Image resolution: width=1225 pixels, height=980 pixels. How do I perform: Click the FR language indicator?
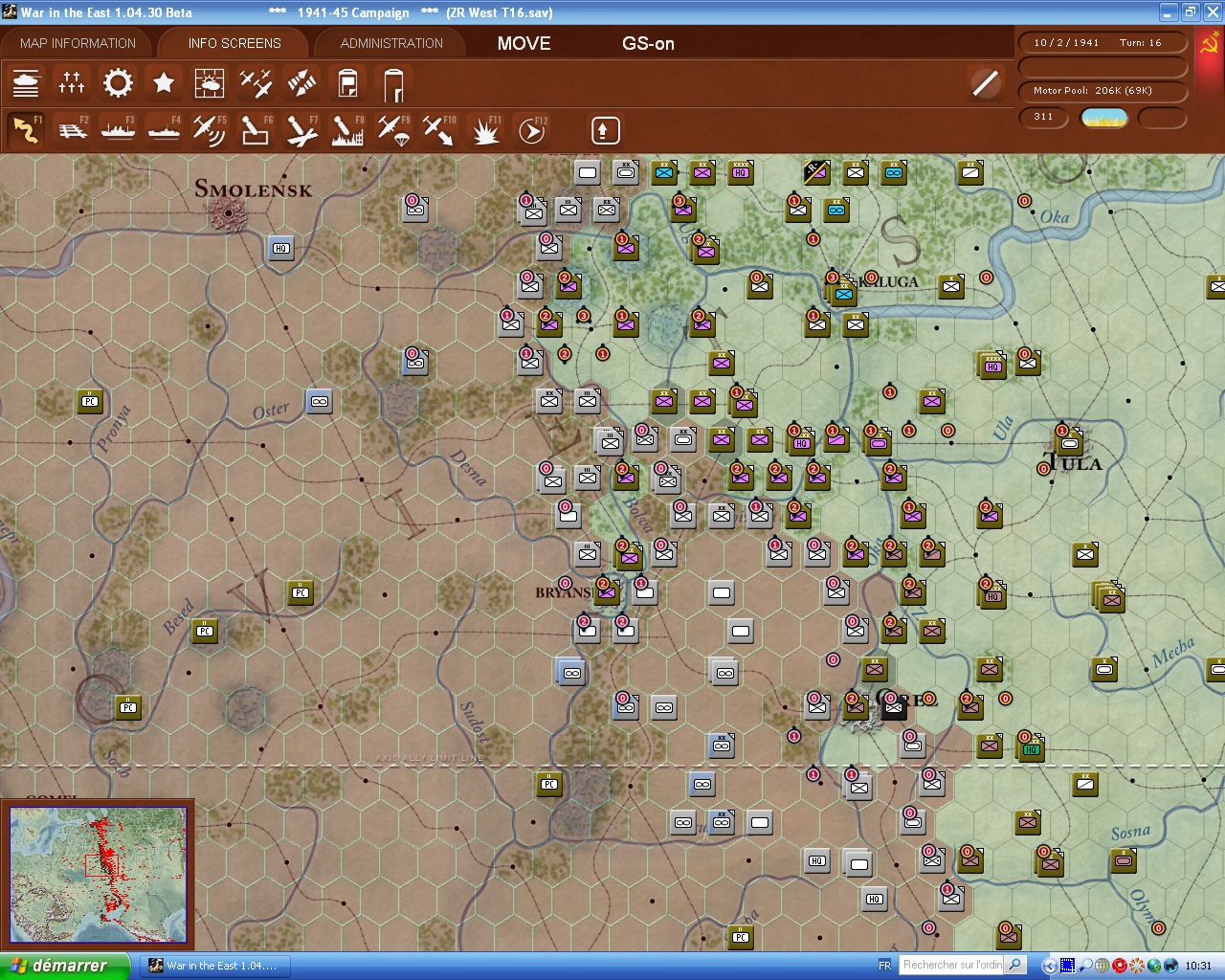(885, 966)
